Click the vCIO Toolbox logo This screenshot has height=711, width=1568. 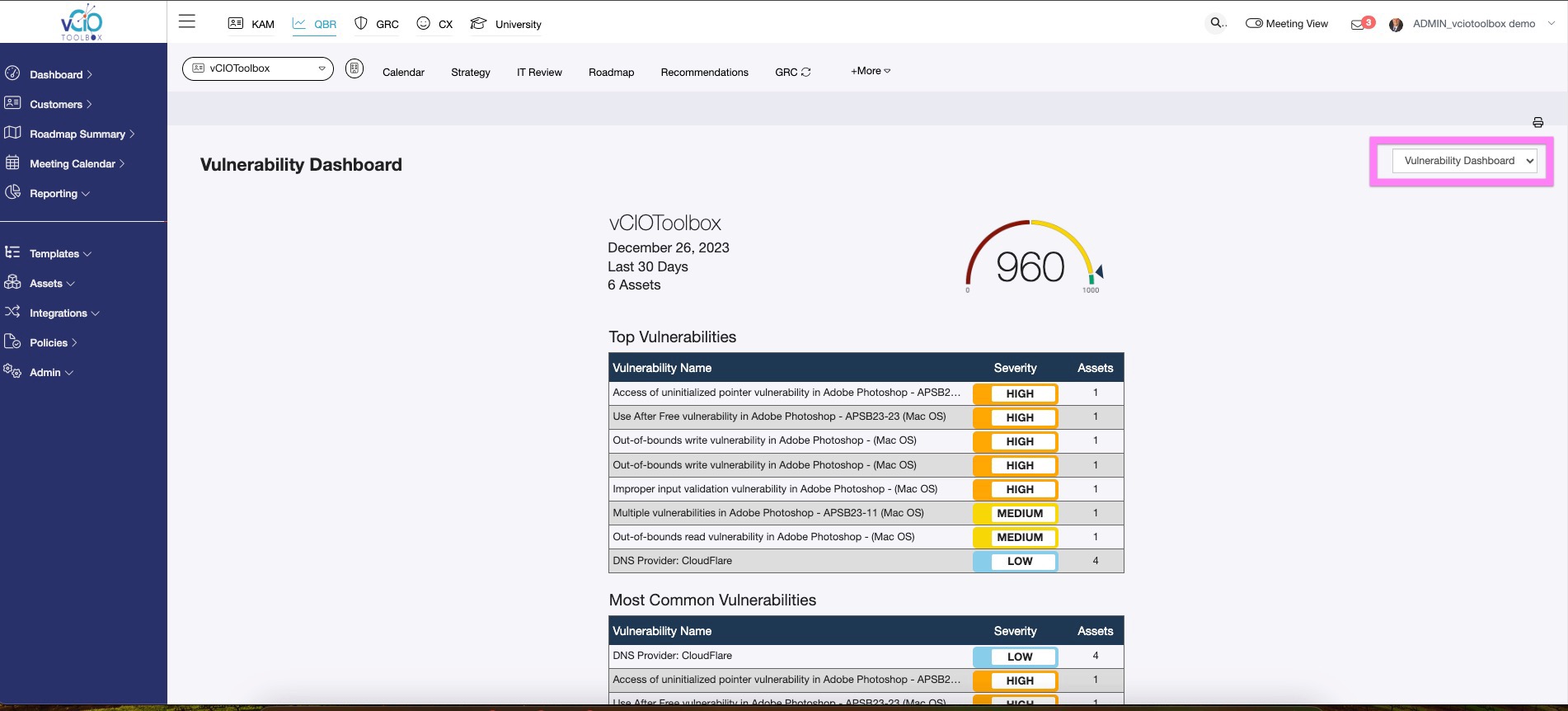82,22
